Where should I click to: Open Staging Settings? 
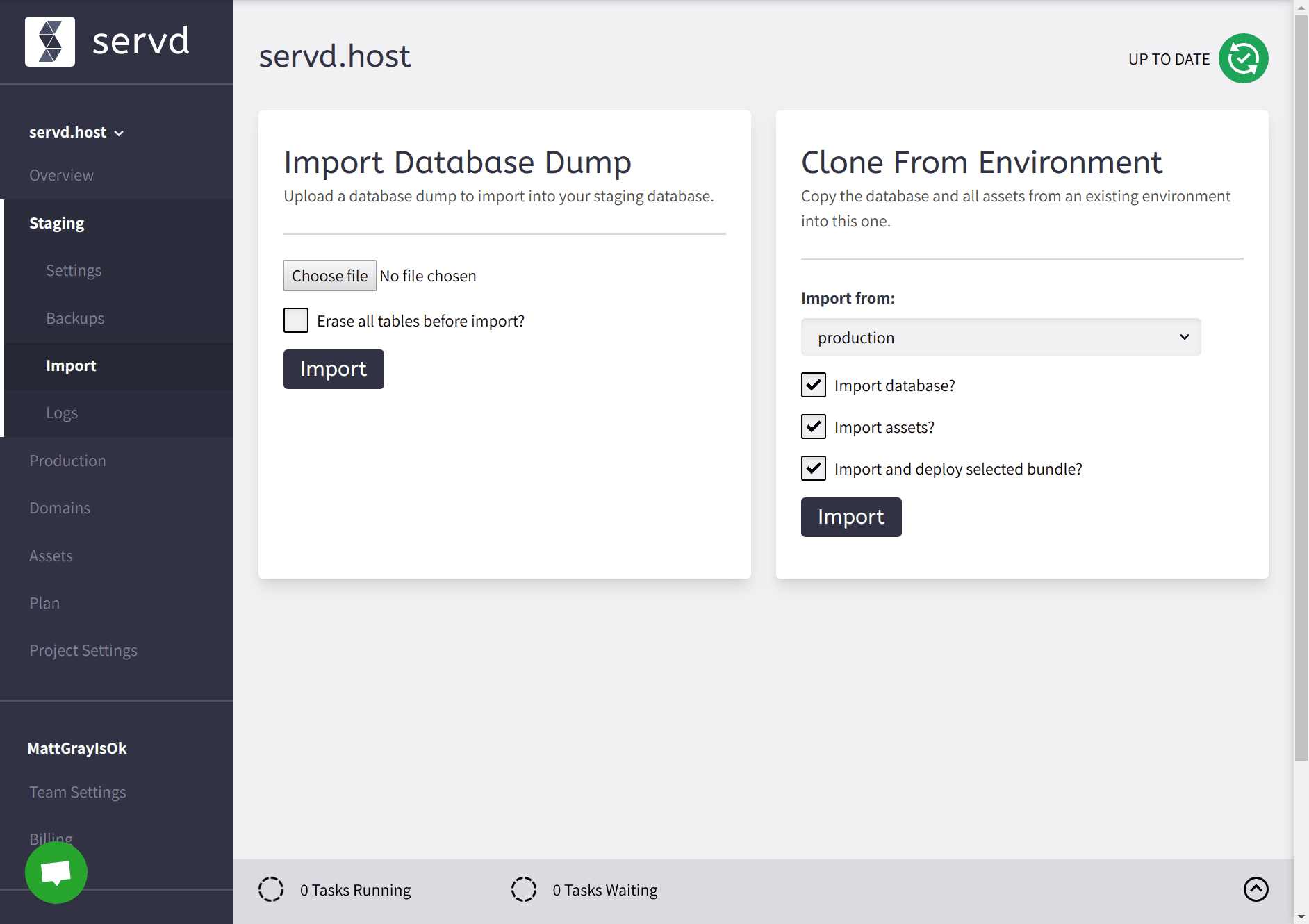[x=74, y=270]
